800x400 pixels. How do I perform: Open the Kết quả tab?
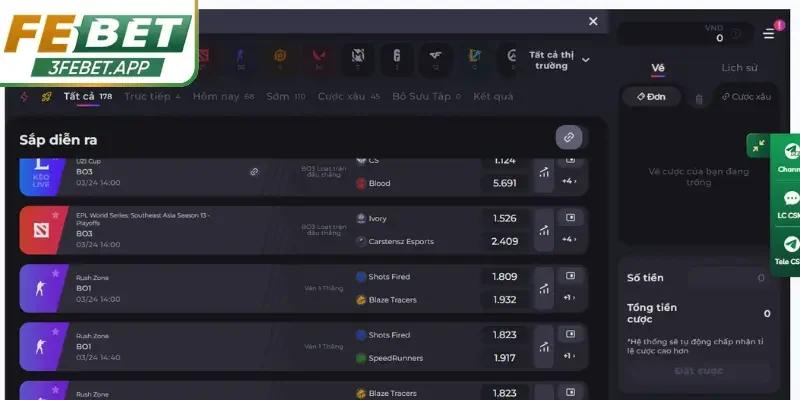click(x=493, y=96)
